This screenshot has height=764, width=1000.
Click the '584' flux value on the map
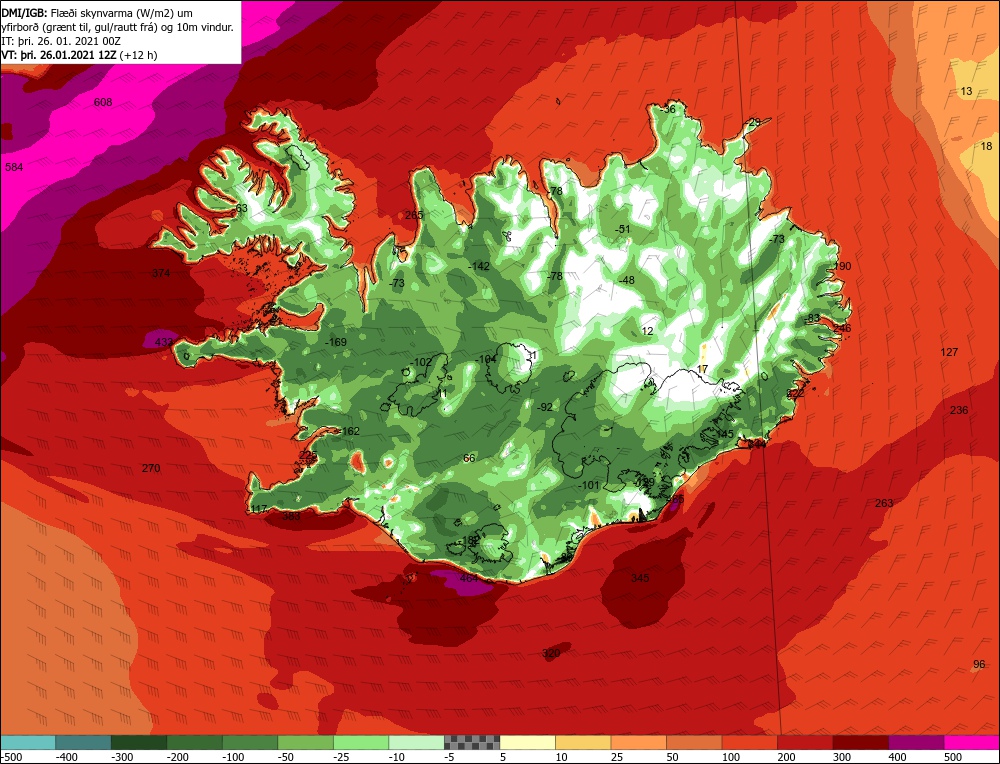[14, 167]
